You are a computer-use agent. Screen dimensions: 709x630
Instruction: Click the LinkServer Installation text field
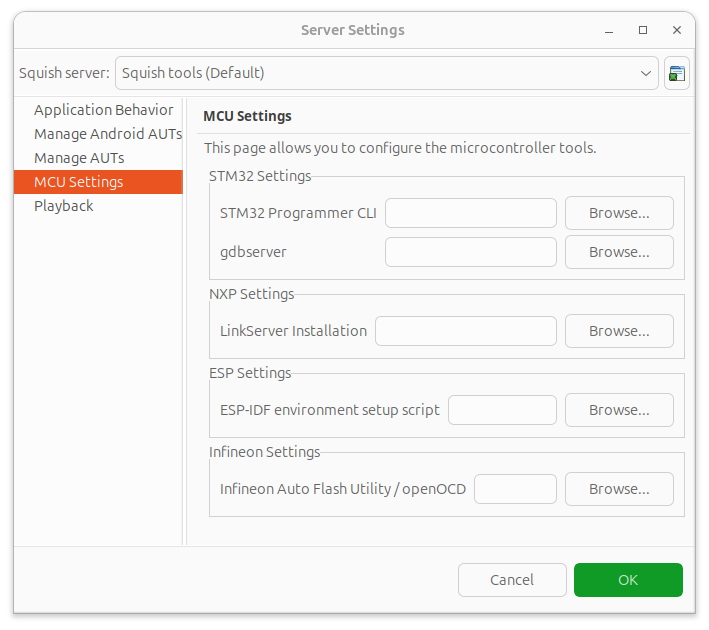pos(466,331)
